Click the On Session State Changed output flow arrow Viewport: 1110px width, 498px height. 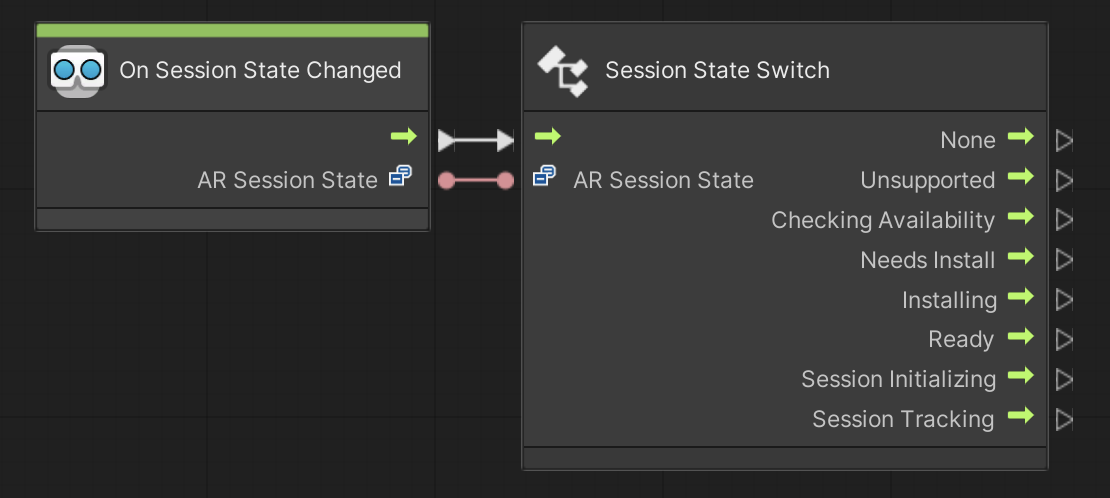click(403, 136)
